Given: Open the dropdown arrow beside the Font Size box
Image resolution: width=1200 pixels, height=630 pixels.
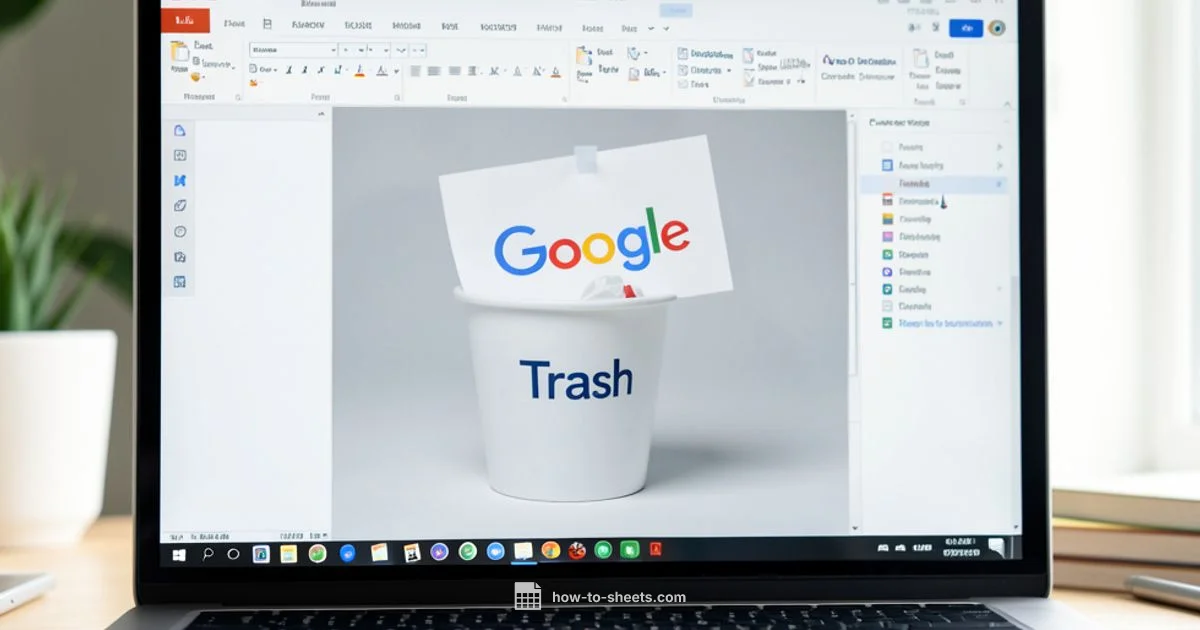Looking at the screenshot, I should pos(360,49).
